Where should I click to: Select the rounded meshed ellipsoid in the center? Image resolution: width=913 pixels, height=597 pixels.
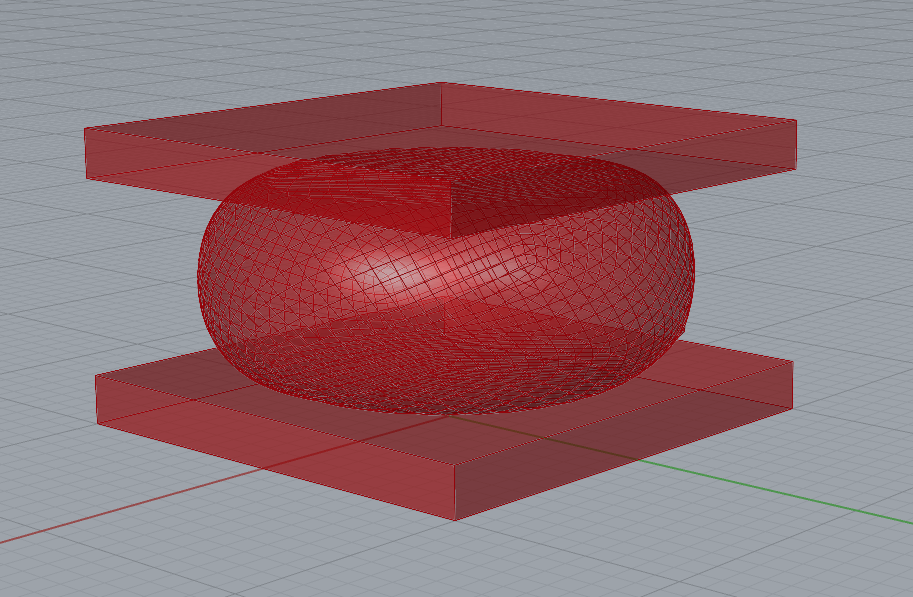coord(446,281)
